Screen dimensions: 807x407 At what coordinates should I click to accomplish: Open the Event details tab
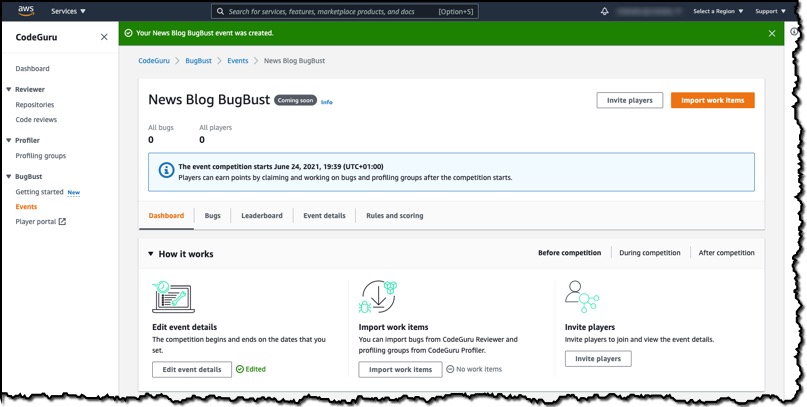tap(324, 216)
